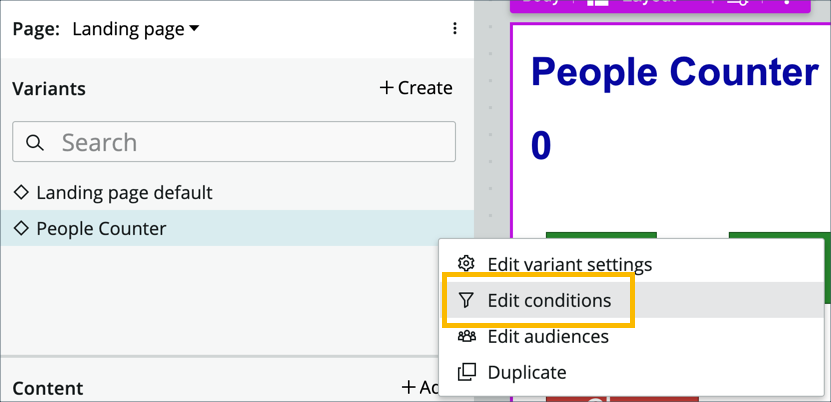Select Duplicate in the context menu
Viewport: 831px width, 402px height.
[527, 372]
